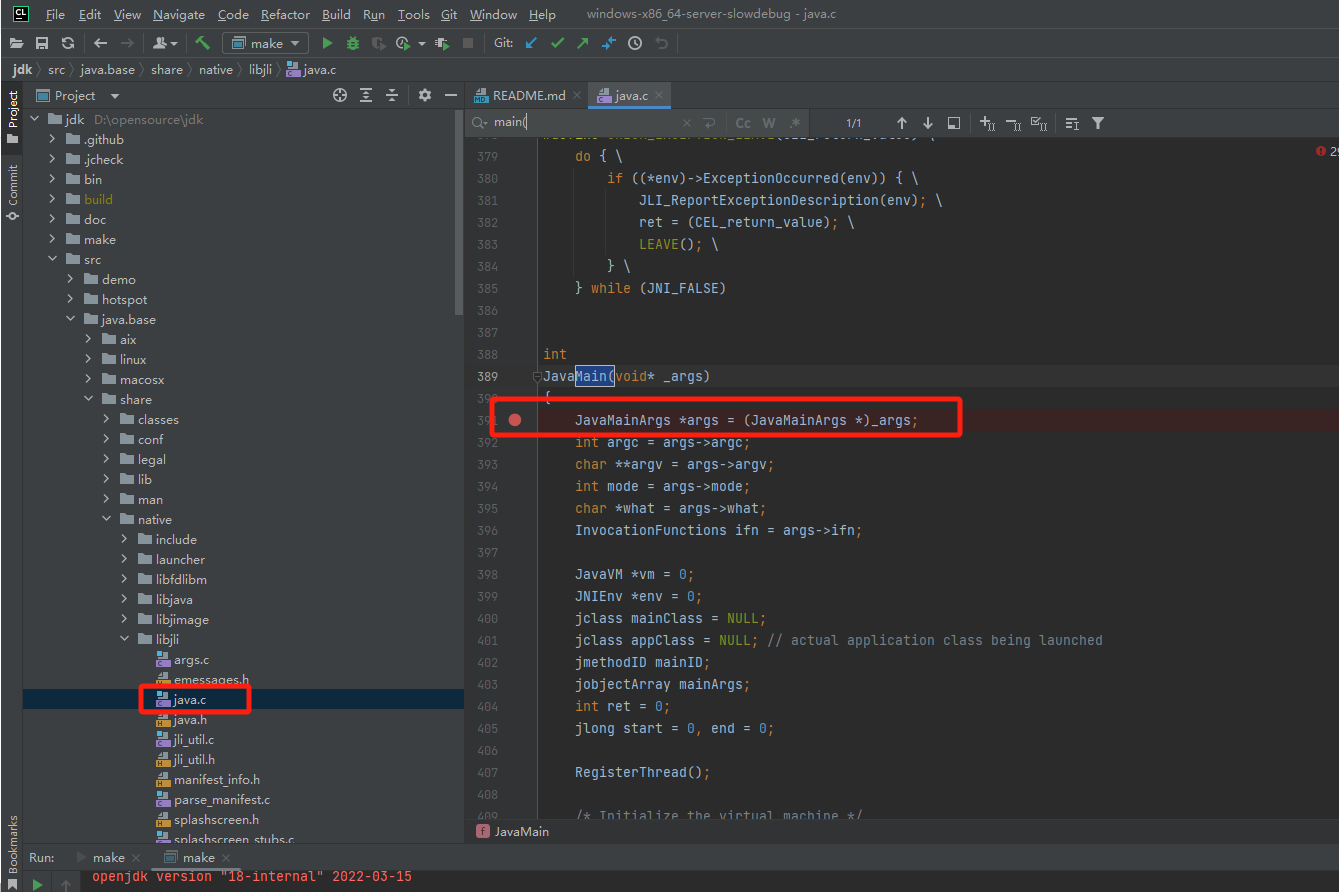Click 'libjli' in the breadcrumb path
Image resolution: width=1339 pixels, height=892 pixels.
click(x=262, y=69)
